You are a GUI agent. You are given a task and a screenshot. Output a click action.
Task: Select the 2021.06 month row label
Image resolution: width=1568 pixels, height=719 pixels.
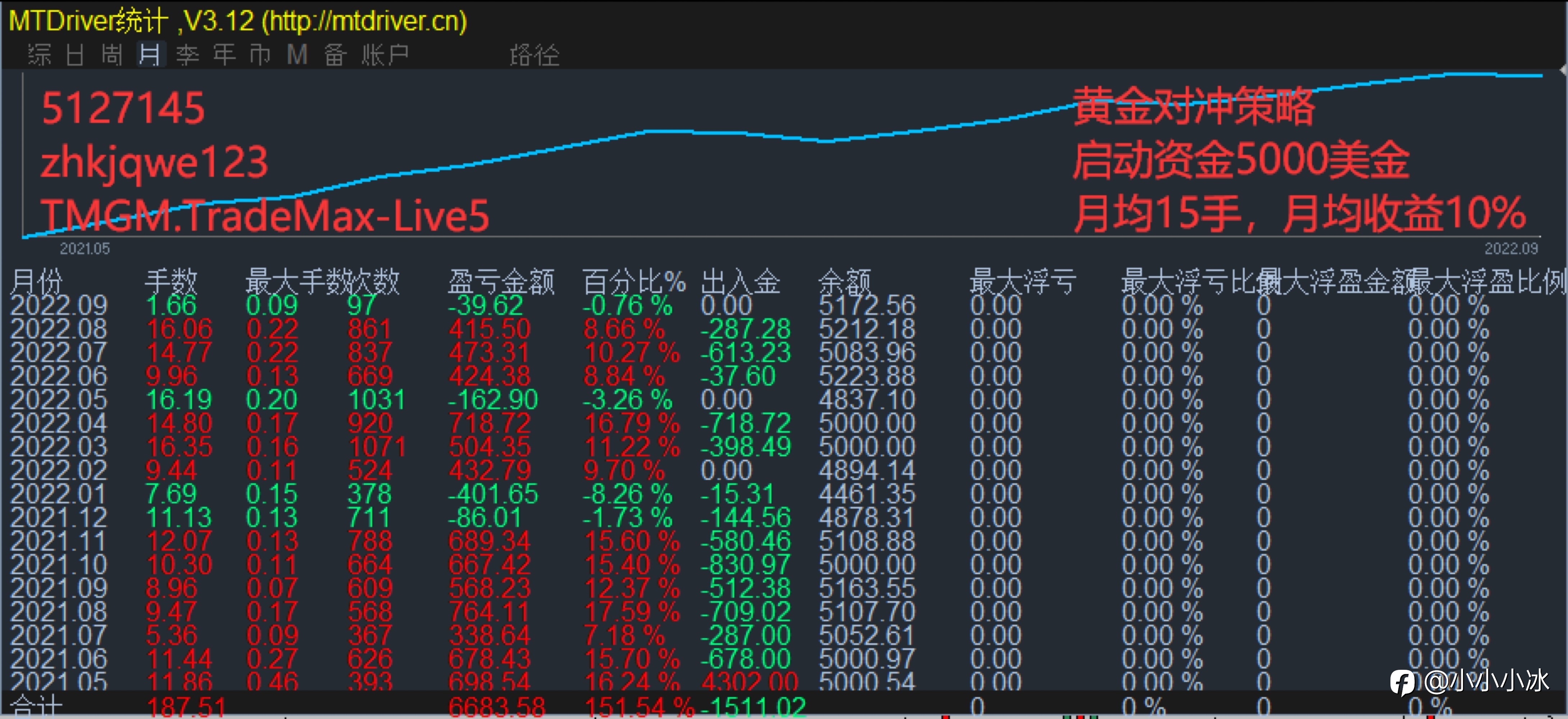(59, 659)
